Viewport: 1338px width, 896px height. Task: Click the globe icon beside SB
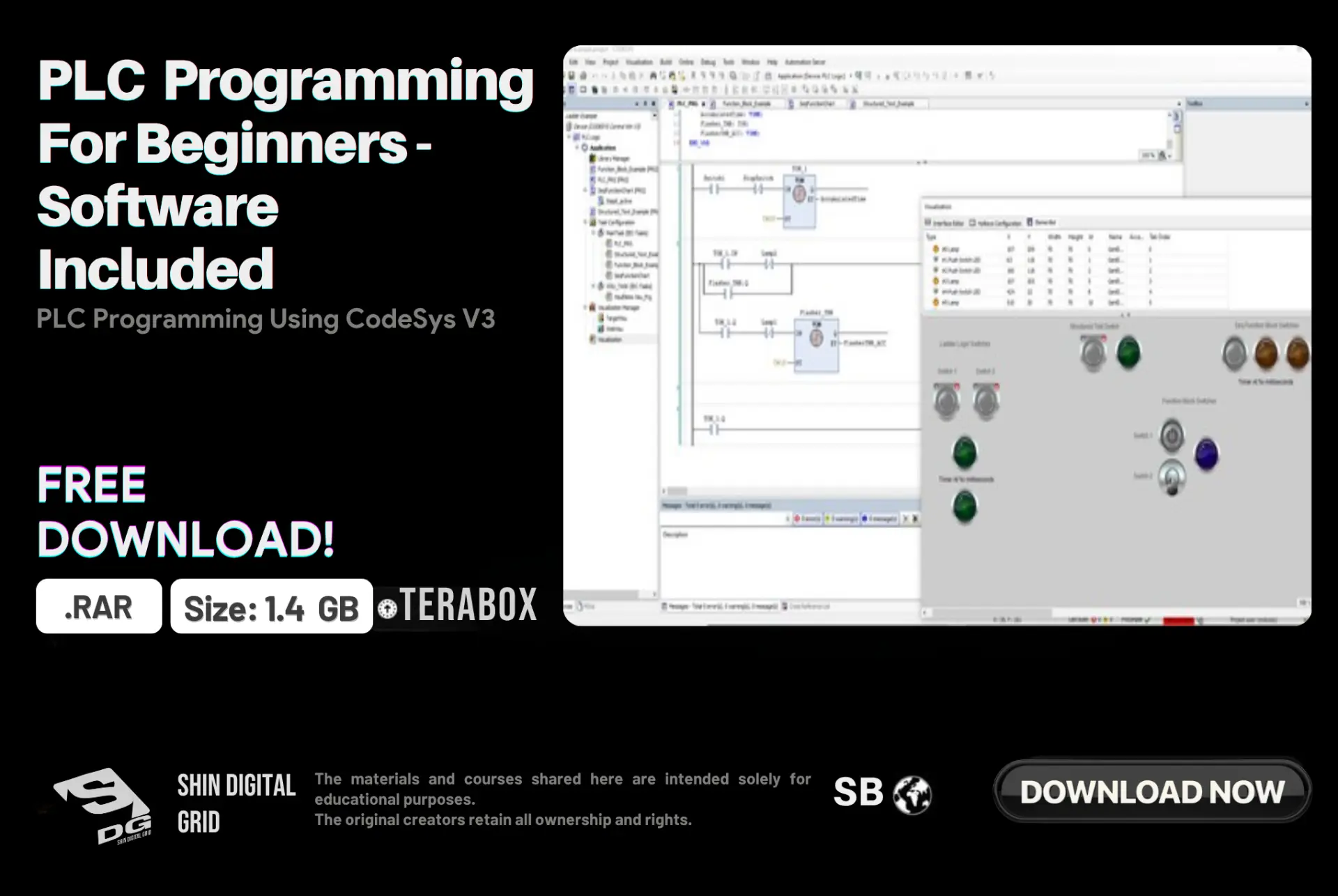pyautogui.click(x=912, y=794)
